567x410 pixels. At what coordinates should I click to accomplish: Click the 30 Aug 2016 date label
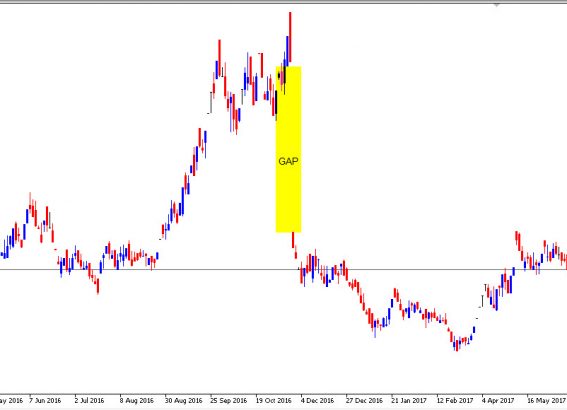point(183,401)
